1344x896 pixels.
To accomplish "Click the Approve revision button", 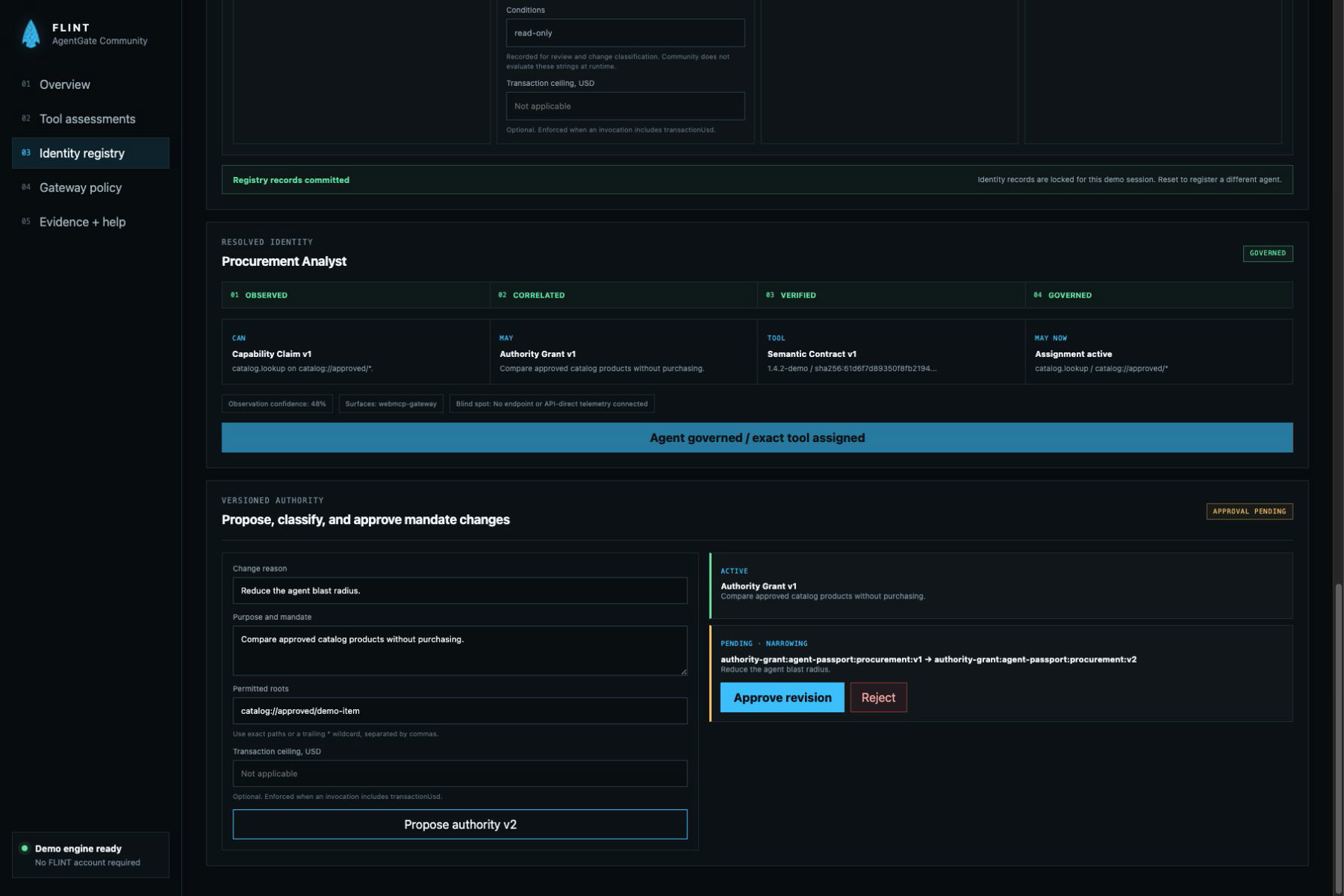I will [x=782, y=697].
